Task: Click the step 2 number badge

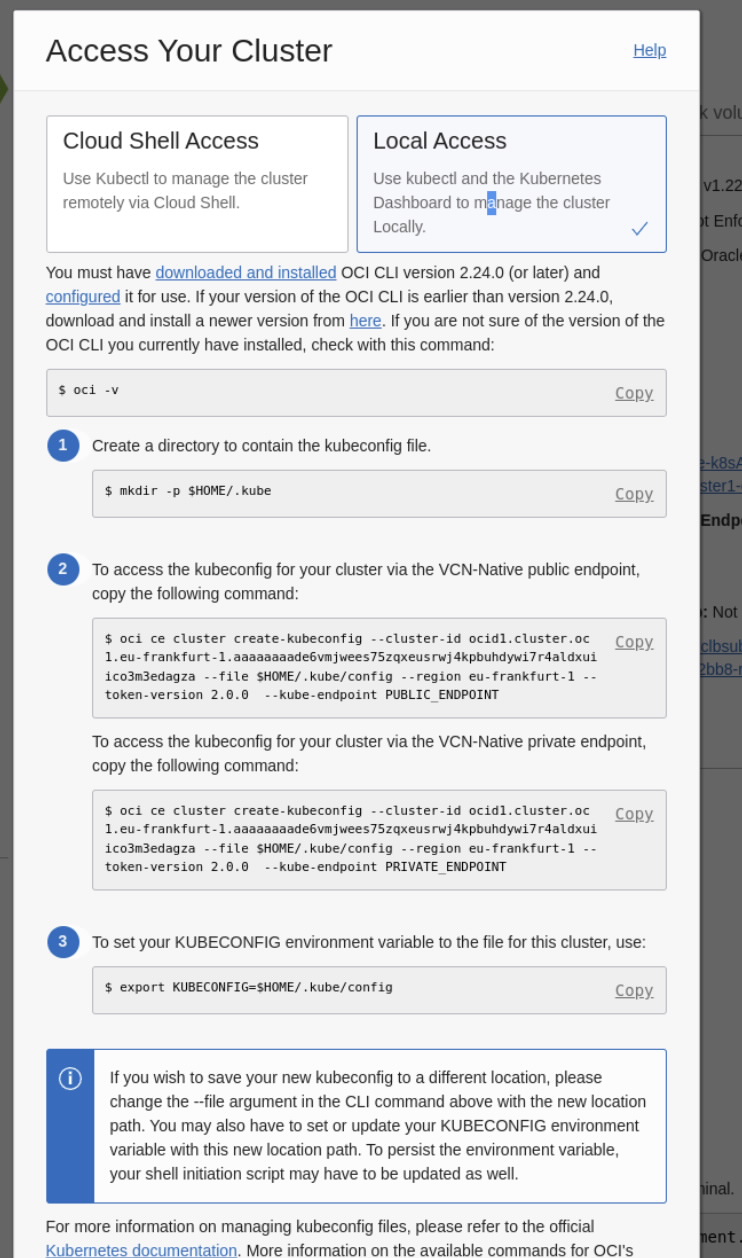Action: tap(63, 569)
